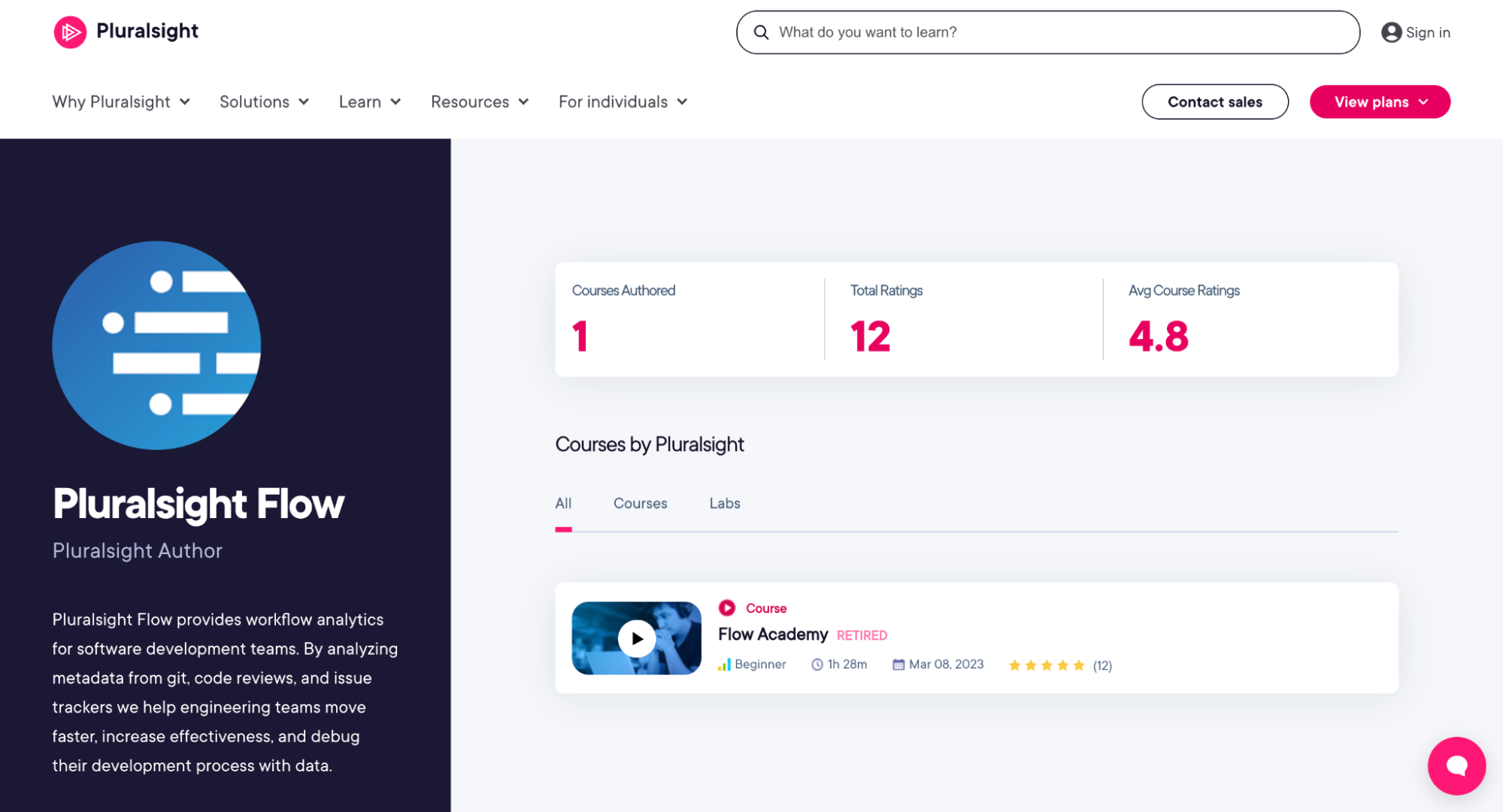Switch to the Labs tab
The image size is (1503, 812).
[725, 504]
